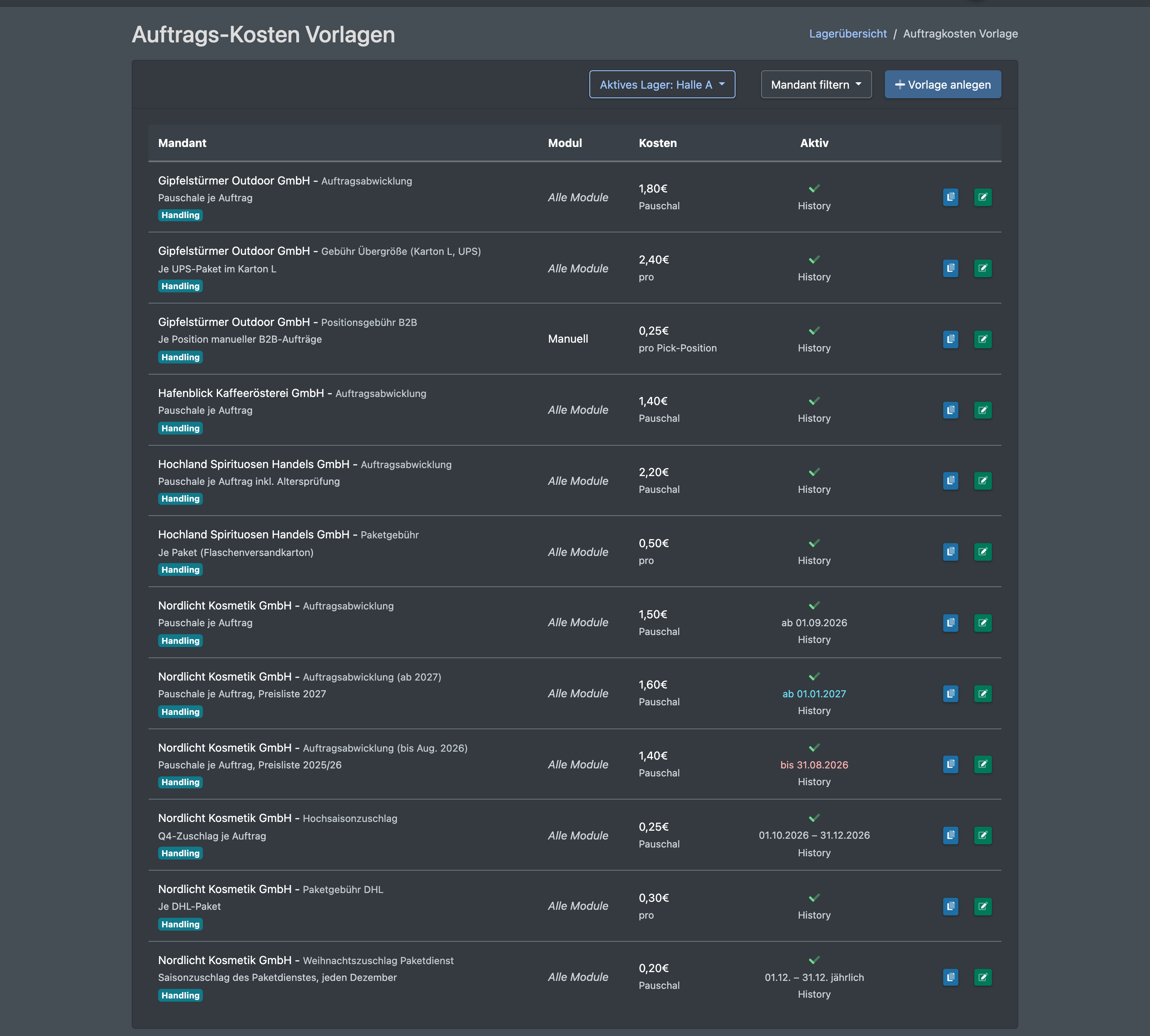Click the Aktiv column header

[x=814, y=143]
